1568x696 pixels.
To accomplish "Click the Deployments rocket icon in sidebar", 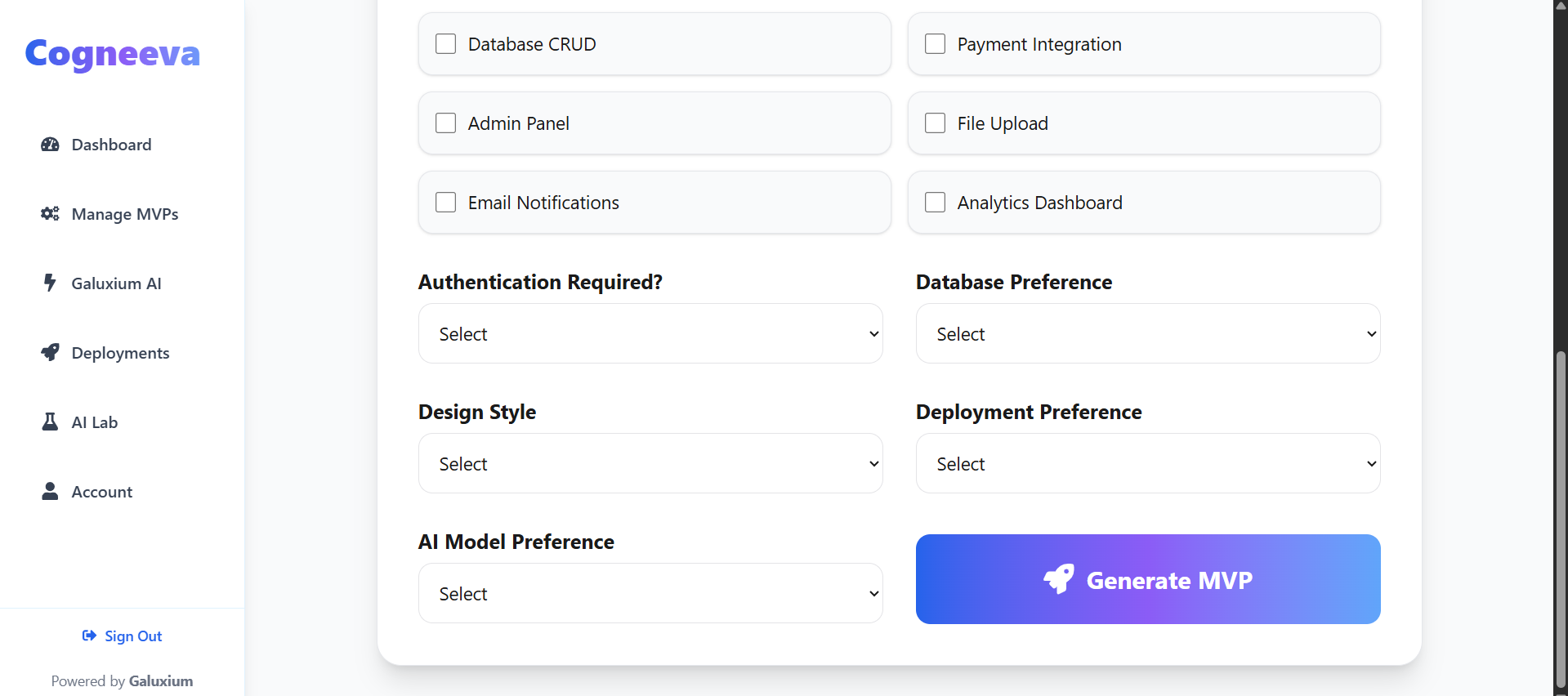I will pyautogui.click(x=50, y=352).
